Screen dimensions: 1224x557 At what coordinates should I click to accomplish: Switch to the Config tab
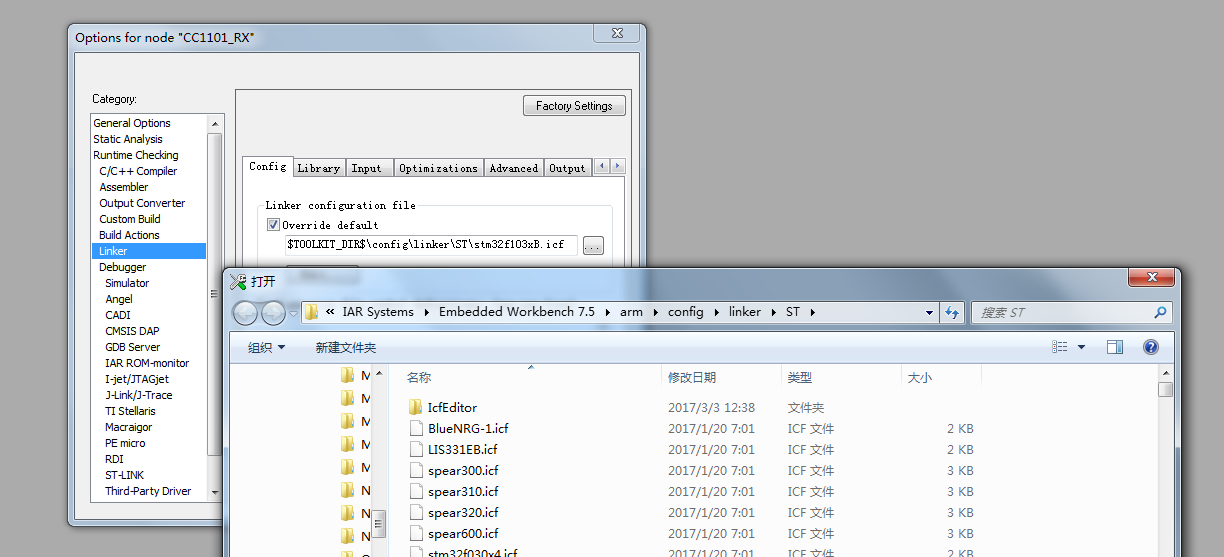point(268,166)
